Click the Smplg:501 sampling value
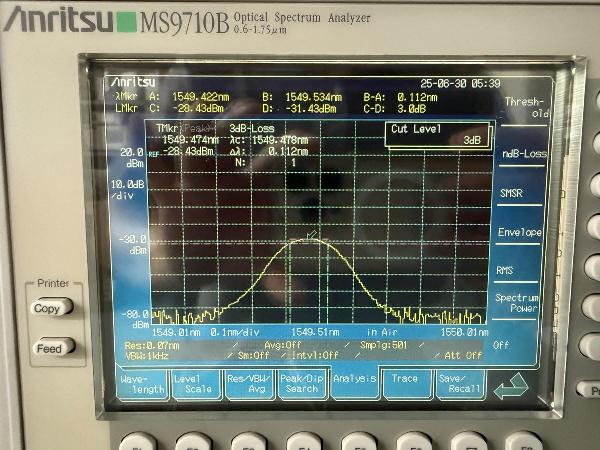Viewport: 600px width, 450px height. (x=384, y=345)
